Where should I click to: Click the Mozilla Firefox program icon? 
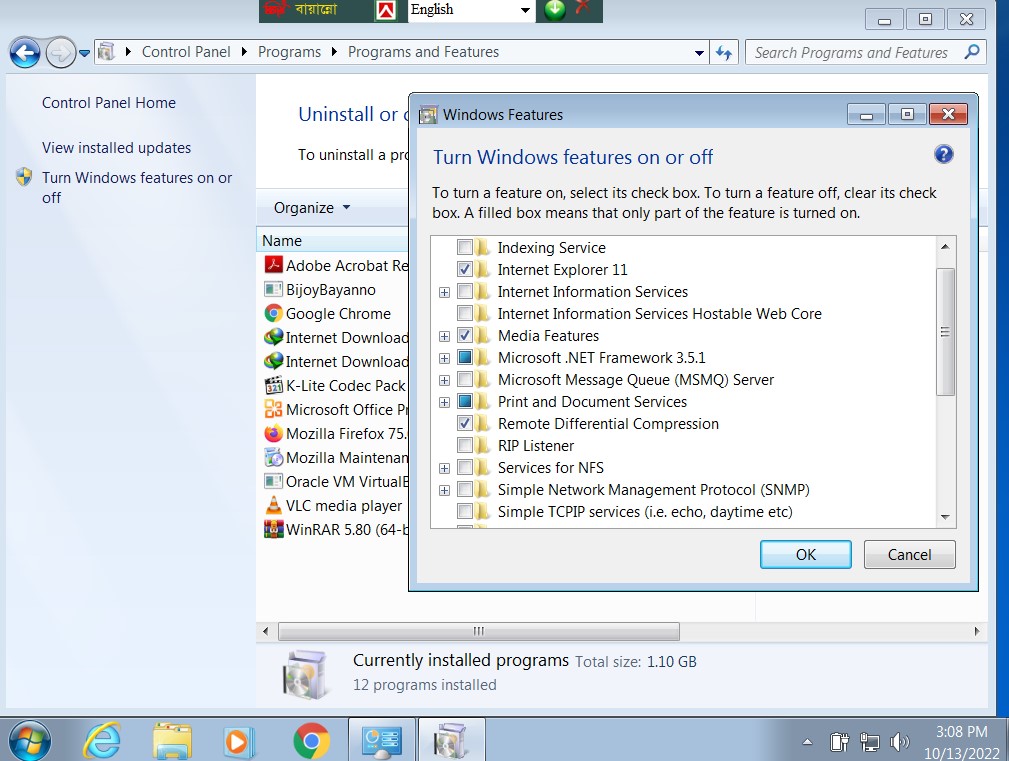[x=273, y=434]
